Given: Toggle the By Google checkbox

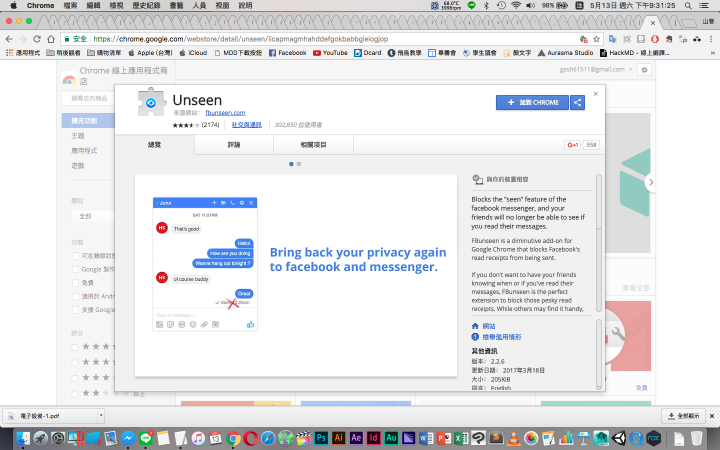Looking at the screenshot, I should [75, 269].
